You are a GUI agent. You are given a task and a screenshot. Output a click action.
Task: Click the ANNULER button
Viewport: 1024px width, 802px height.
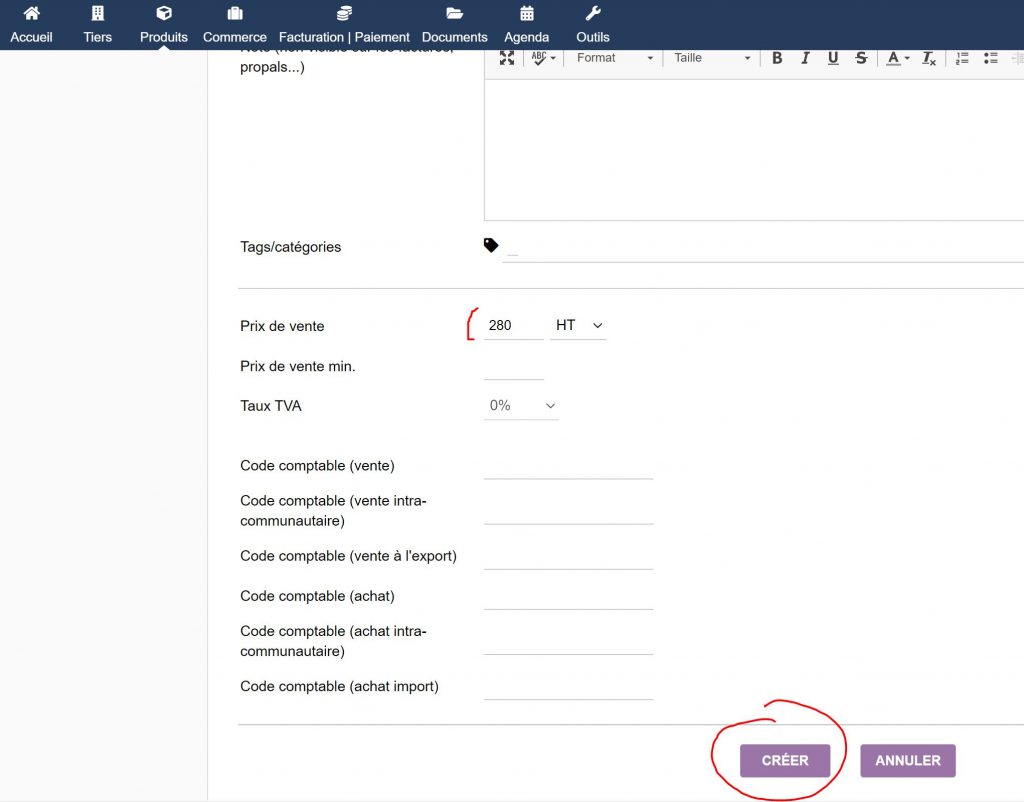907,760
